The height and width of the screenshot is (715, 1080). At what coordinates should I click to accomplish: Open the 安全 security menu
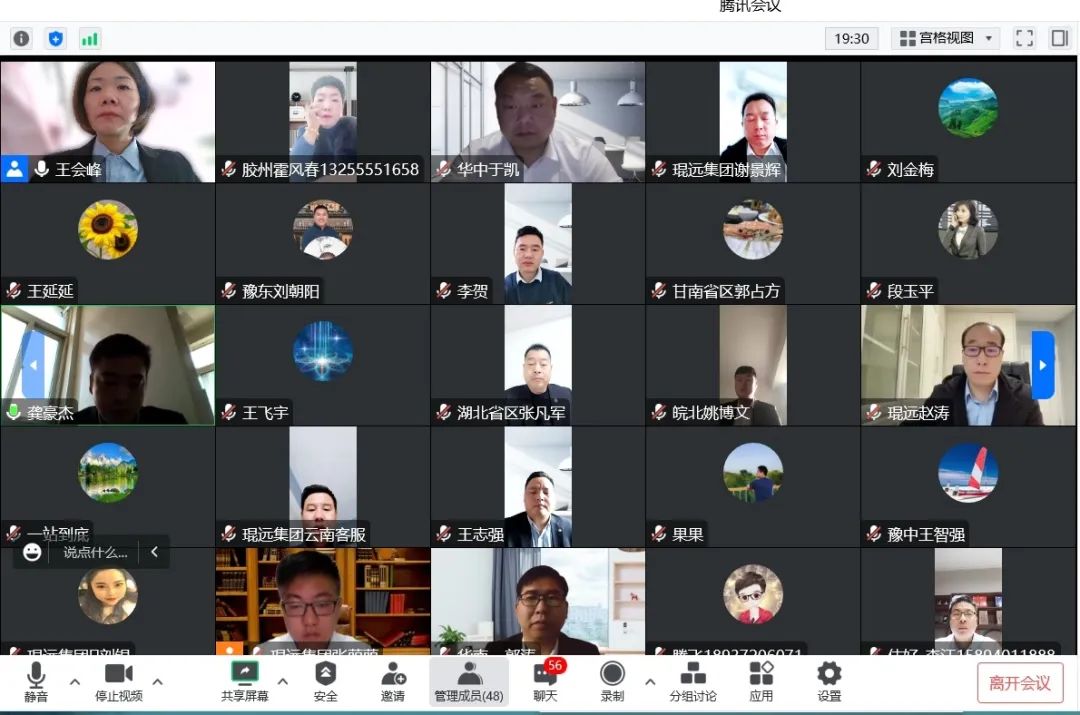[x=325, y=682]
